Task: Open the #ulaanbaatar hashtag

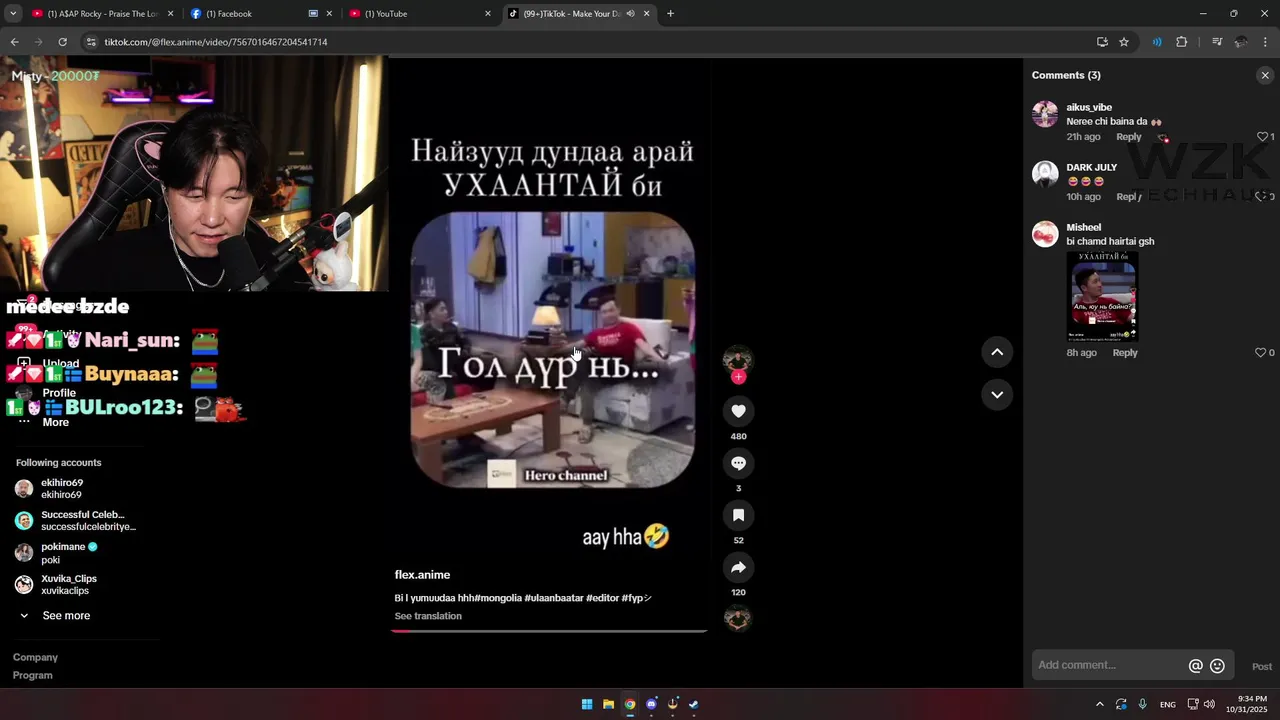Action: (554, 598)
